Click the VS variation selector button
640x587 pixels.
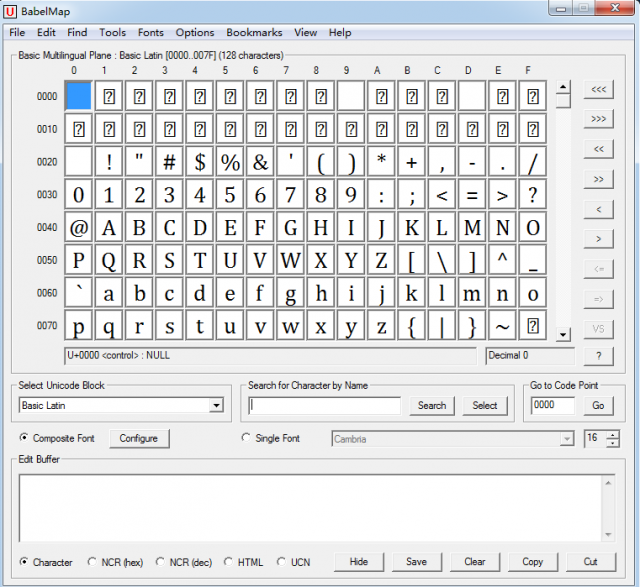pyautogui.click(x=598, y=329)
